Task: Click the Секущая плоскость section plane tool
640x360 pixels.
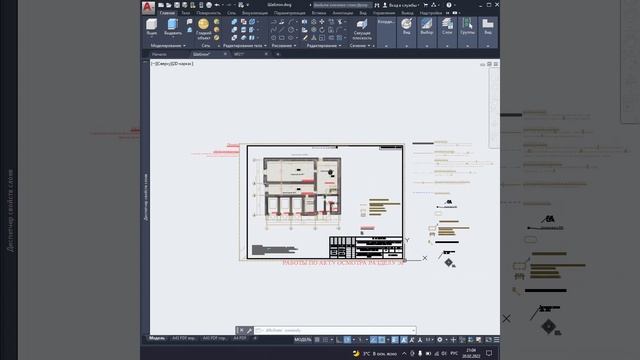Action: (x=362, y=29)
